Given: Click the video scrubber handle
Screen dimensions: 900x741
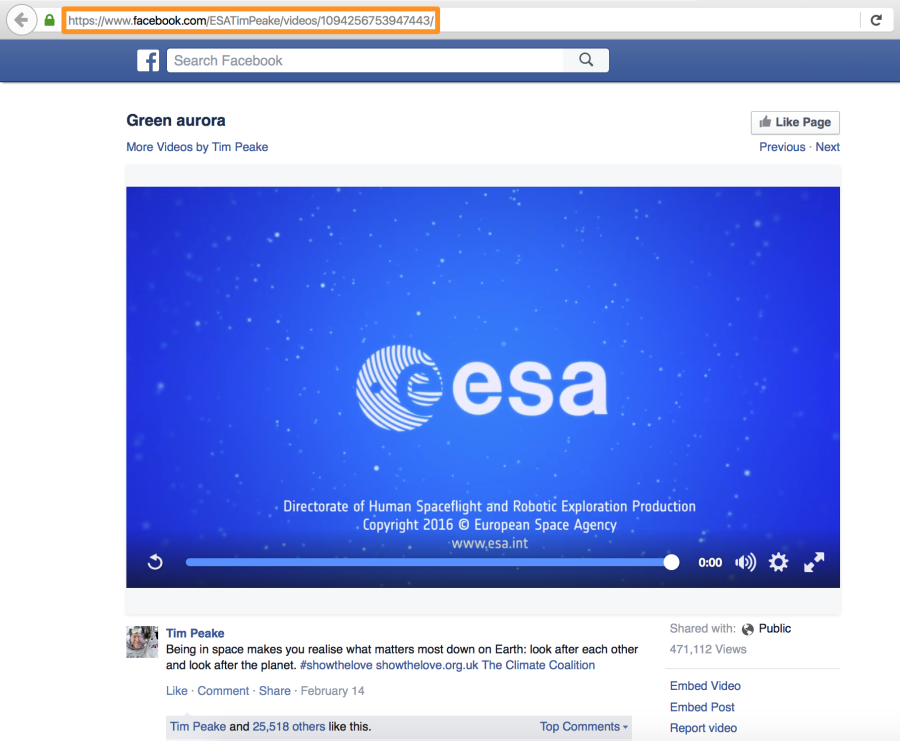Looking at the screenshot, I should pyautogui.click(x=671, y=562).
